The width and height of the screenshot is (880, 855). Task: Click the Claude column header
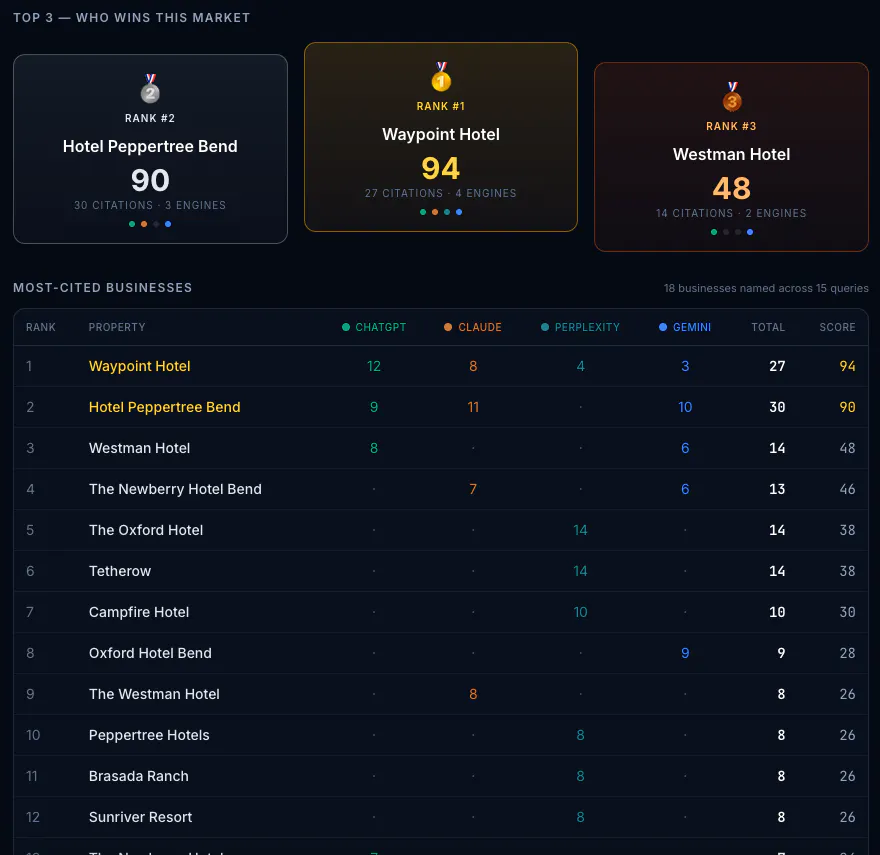[473, 327]
